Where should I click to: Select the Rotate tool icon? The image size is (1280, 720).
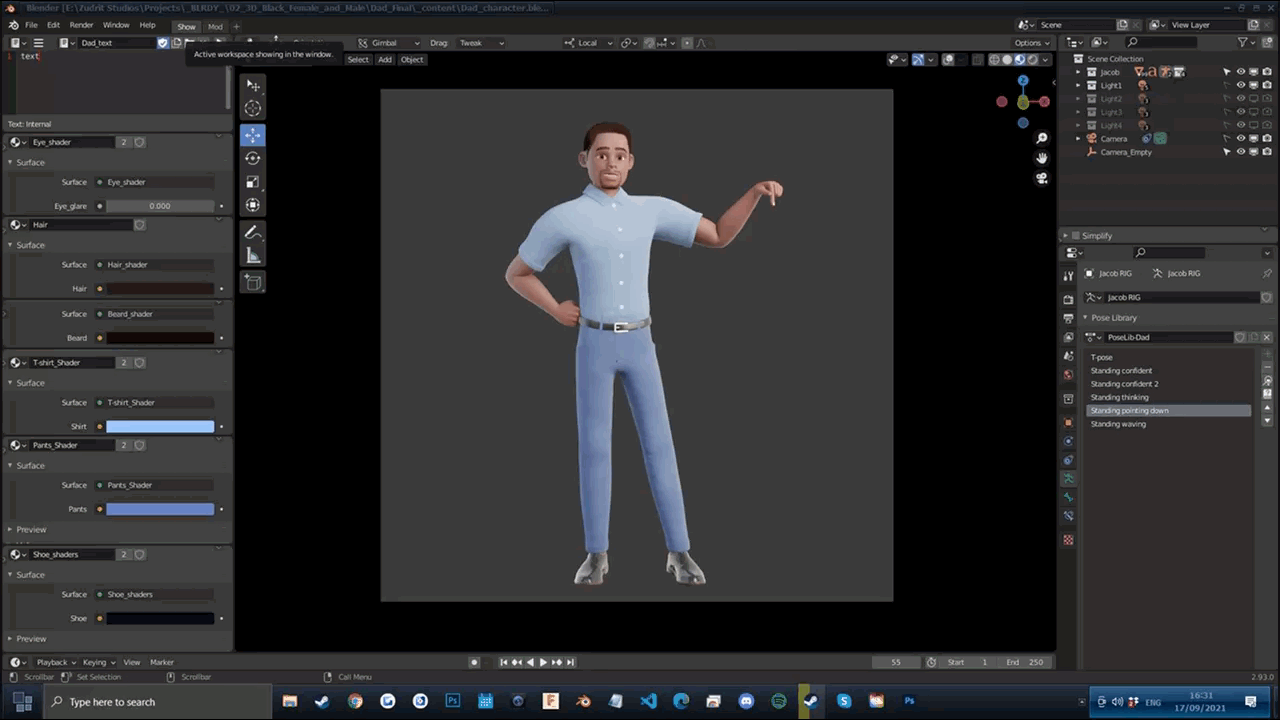(253, 158)
